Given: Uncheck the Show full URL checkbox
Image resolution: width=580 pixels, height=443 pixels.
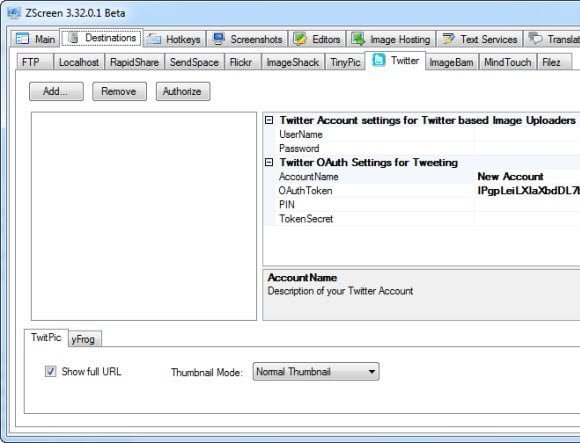Looking at the screenshot, I should tap(50, 371).
